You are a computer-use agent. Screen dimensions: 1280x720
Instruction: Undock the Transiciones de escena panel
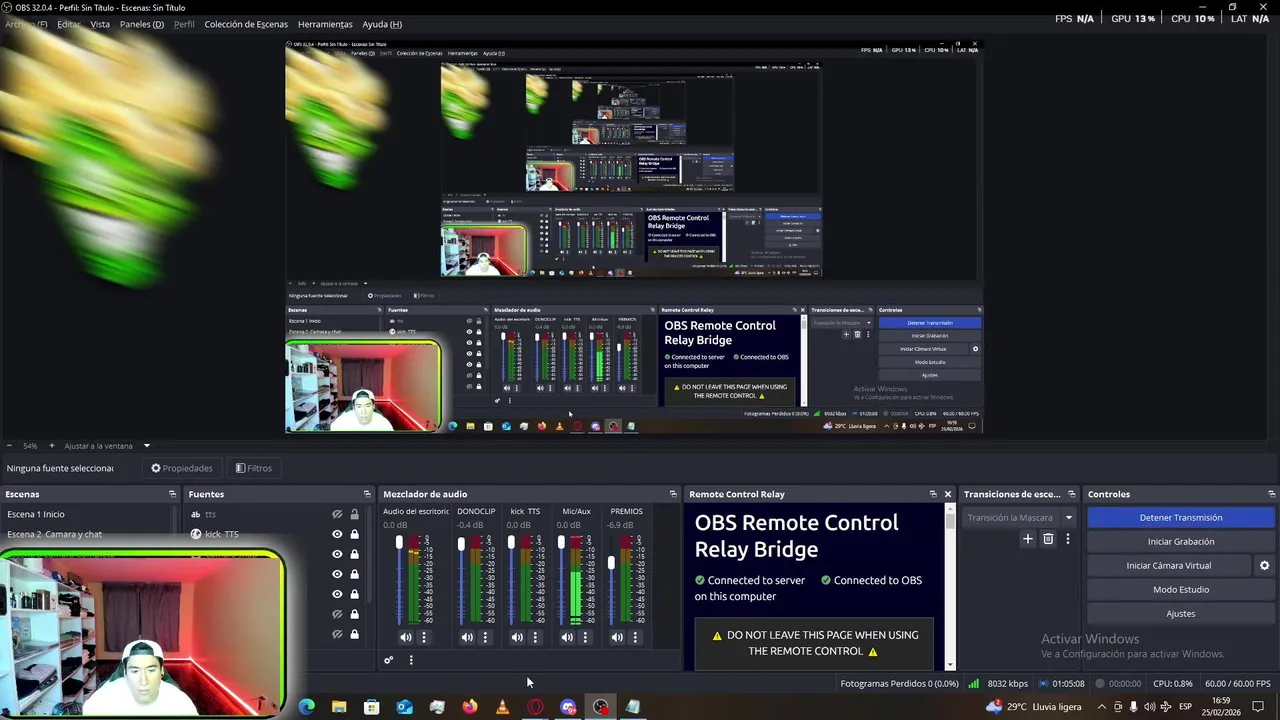(x=1072, y=494)
